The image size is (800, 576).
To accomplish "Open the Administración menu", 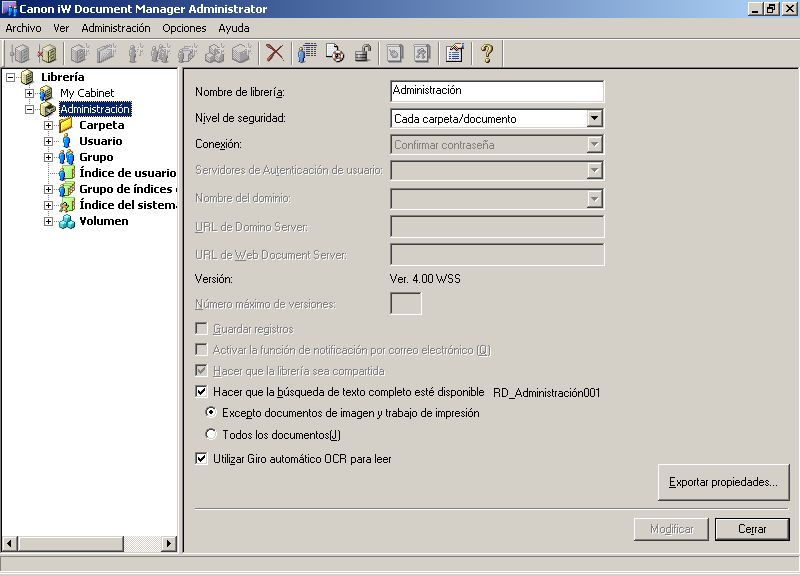I will click(x=116, y=28).
